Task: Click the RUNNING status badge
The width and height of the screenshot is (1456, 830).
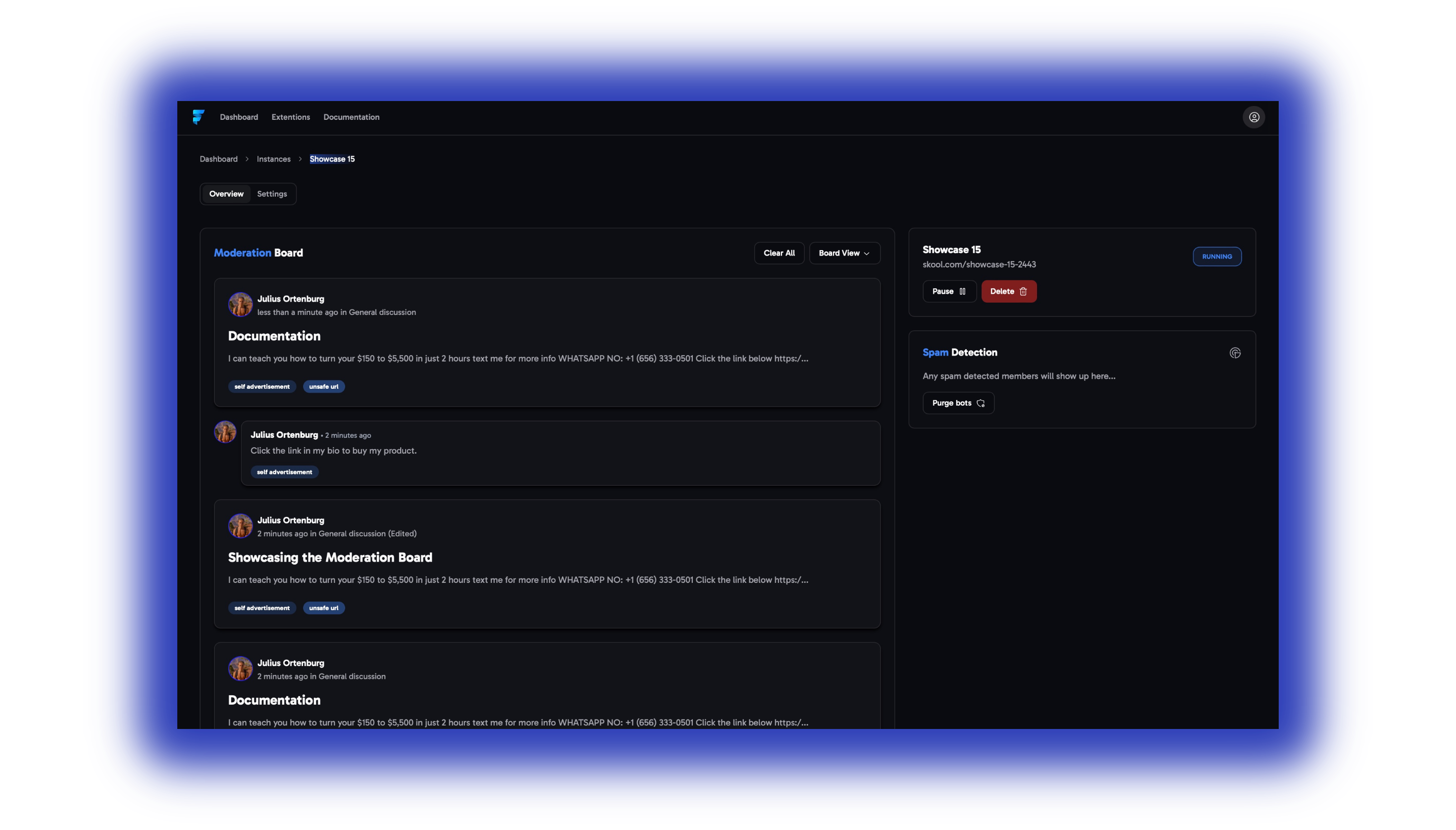Action: [x=1217, y=257]
